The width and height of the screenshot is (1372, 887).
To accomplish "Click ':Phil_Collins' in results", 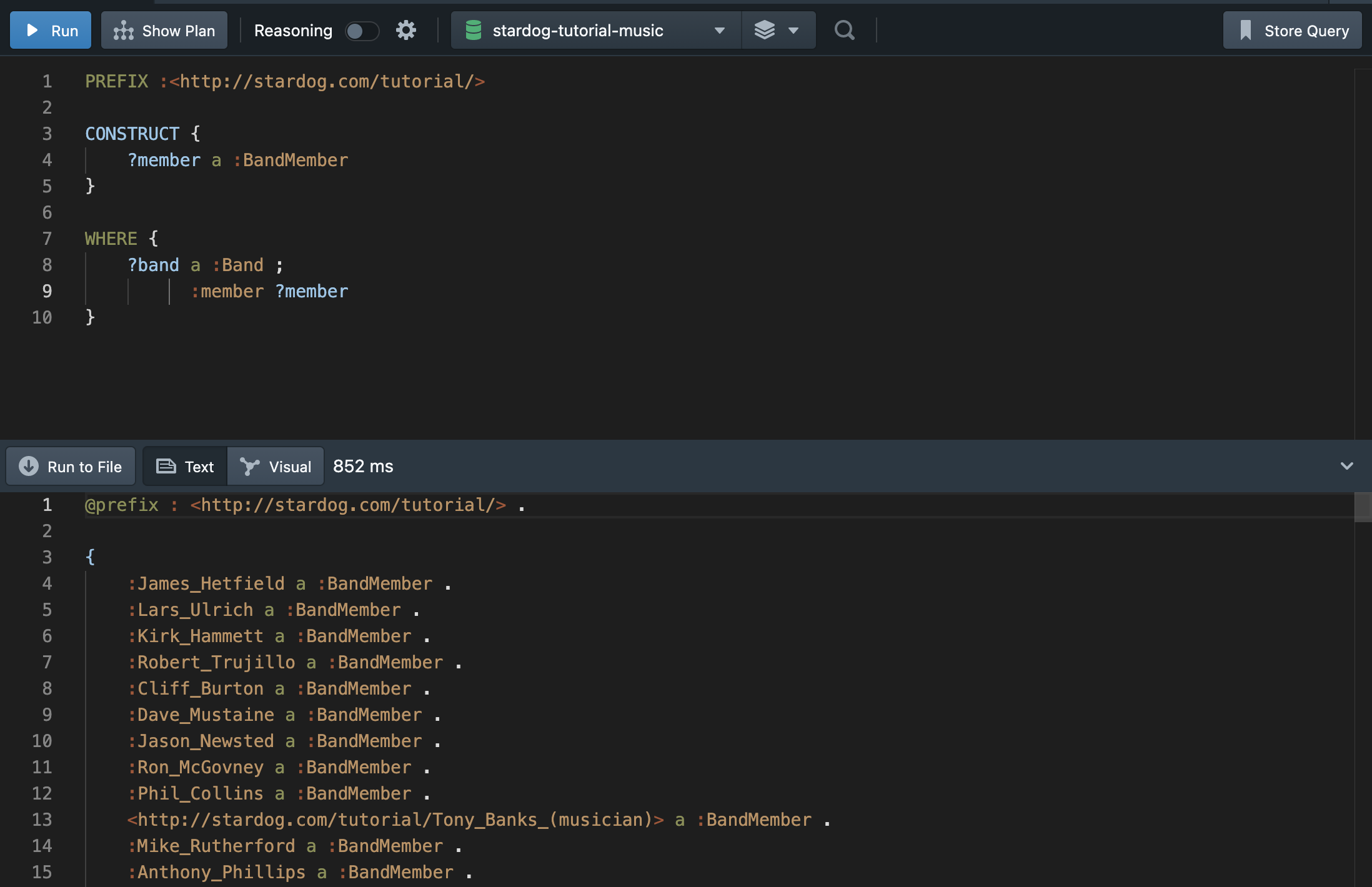I will 196,793.
